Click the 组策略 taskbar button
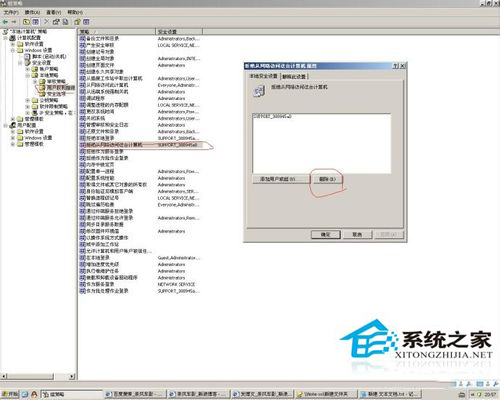This screenshot has width=500, height=400. [72, 394]
